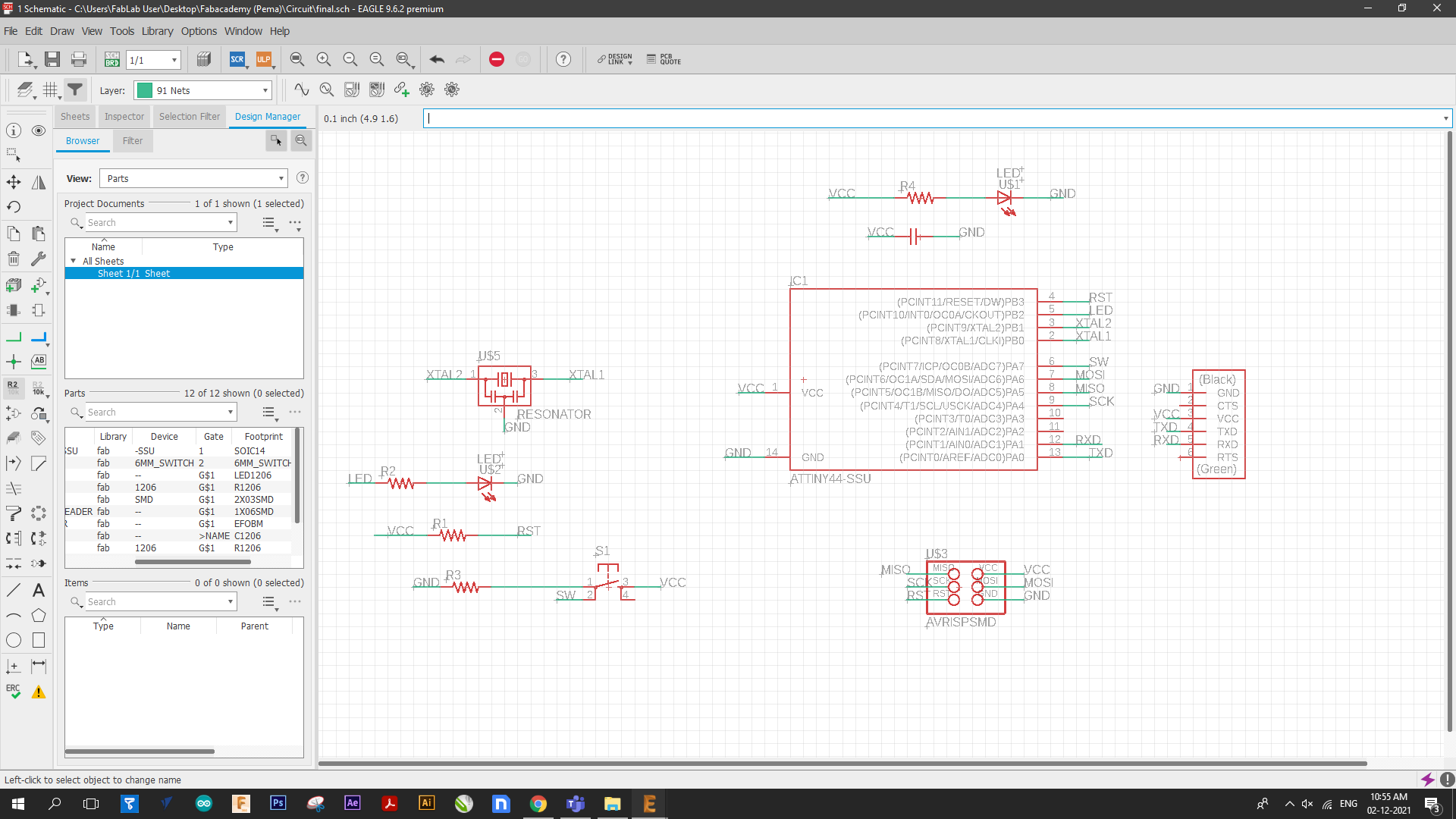Open Parts list more options ellipsis
This screenshot has height=819, width=1456.
coord(295,412)
